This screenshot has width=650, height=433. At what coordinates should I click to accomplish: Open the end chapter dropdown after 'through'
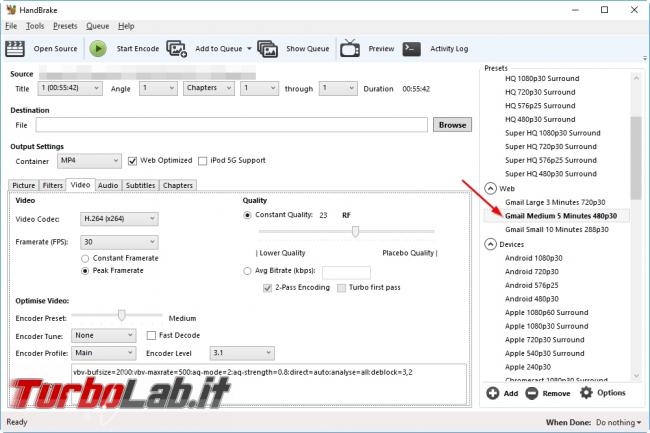click(x=338, y=88)
